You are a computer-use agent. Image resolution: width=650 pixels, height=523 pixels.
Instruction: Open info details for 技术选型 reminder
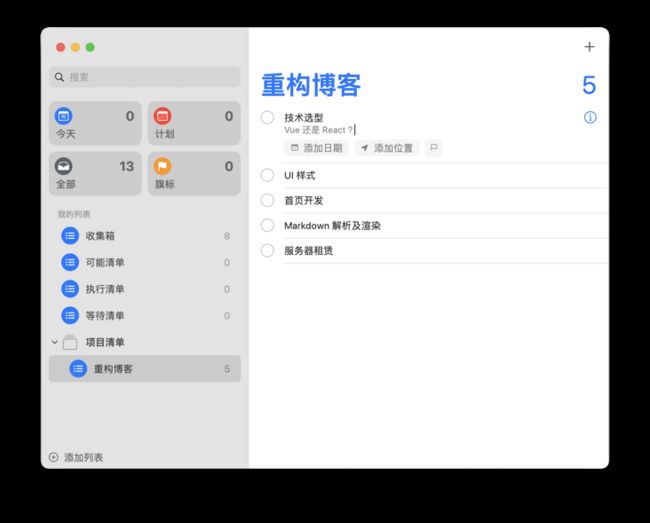[590, 117]
